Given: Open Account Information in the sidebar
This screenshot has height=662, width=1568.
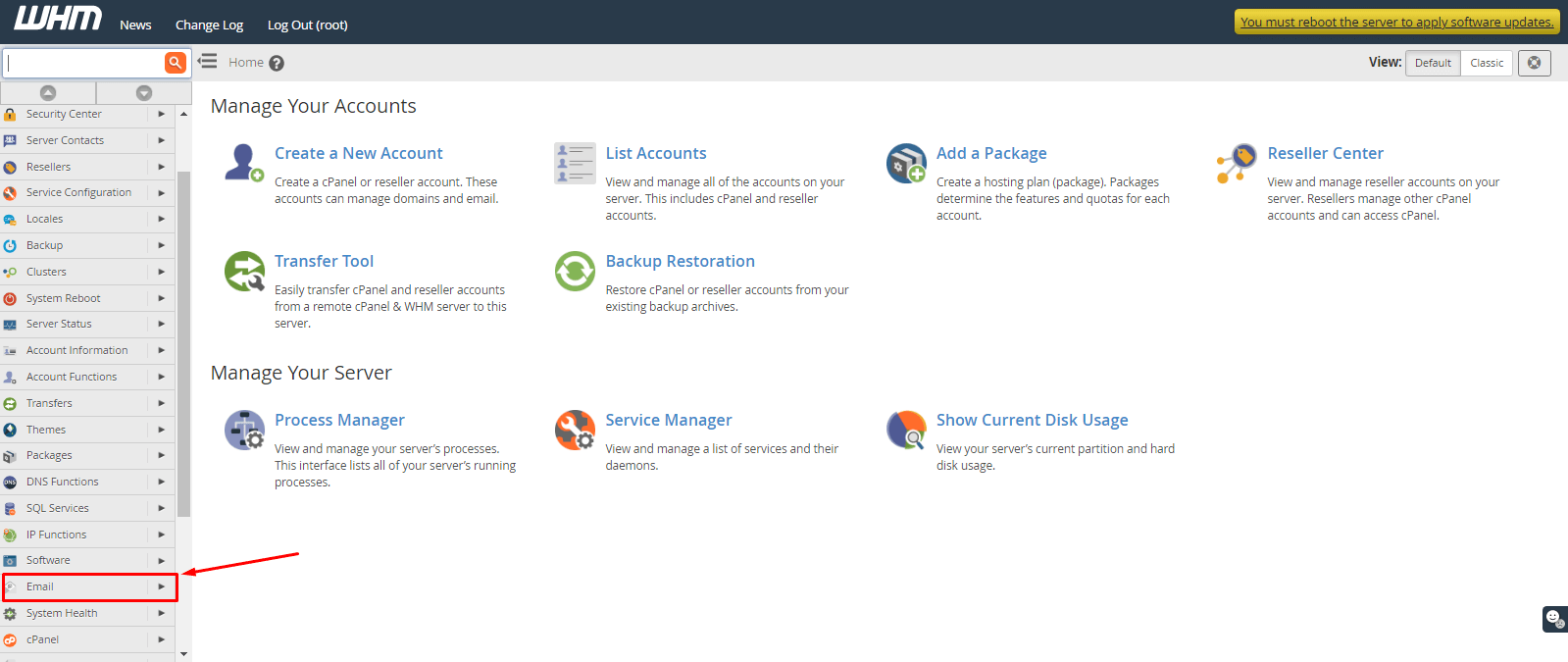Looking at the screenshot, I should (76, 350).
